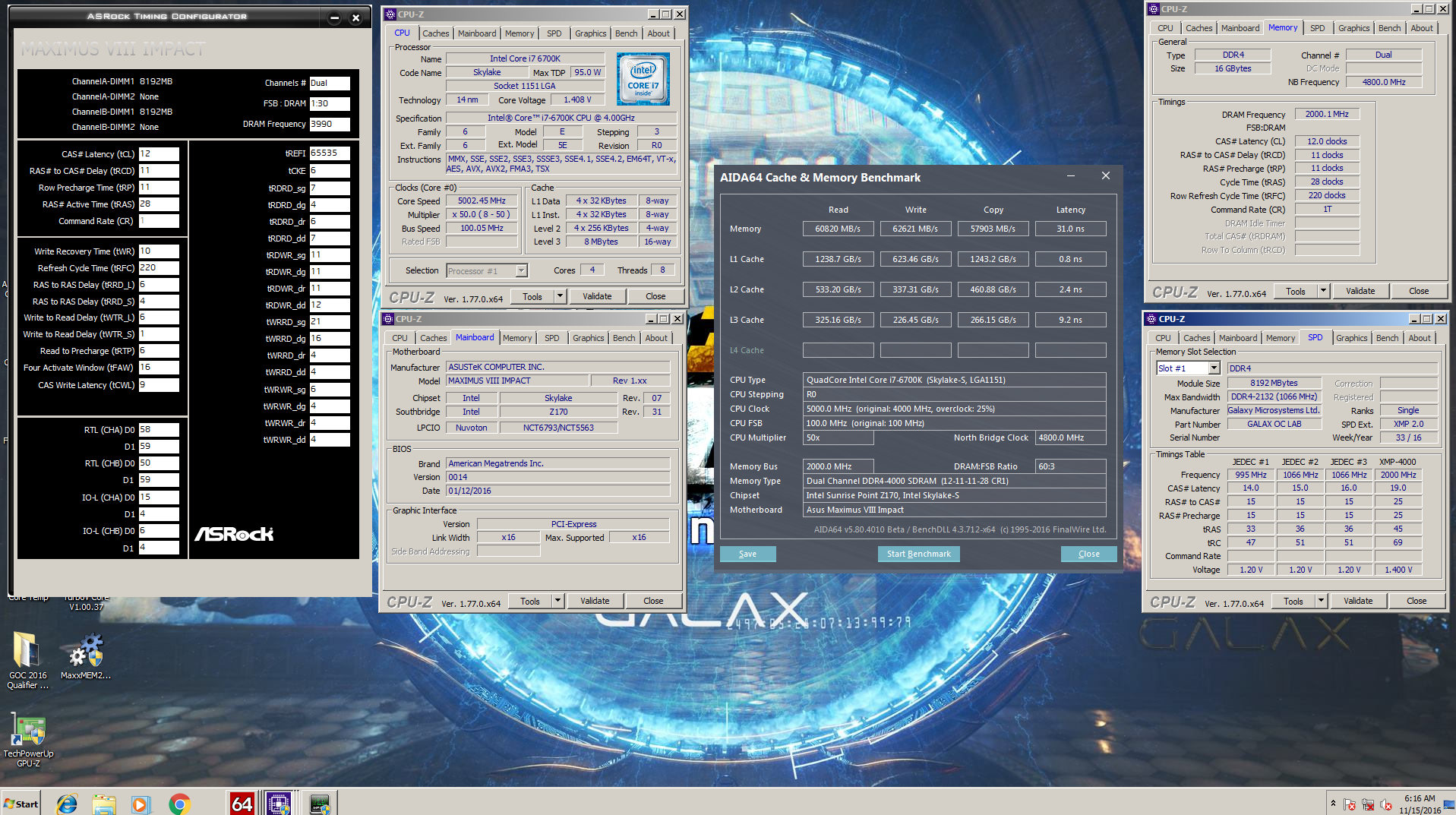Open TechPowerUp GPU-Z desktop shortcut
The height and width of the screenshot is (815, 1456).
pyautogui.click(x=28, y=741)
